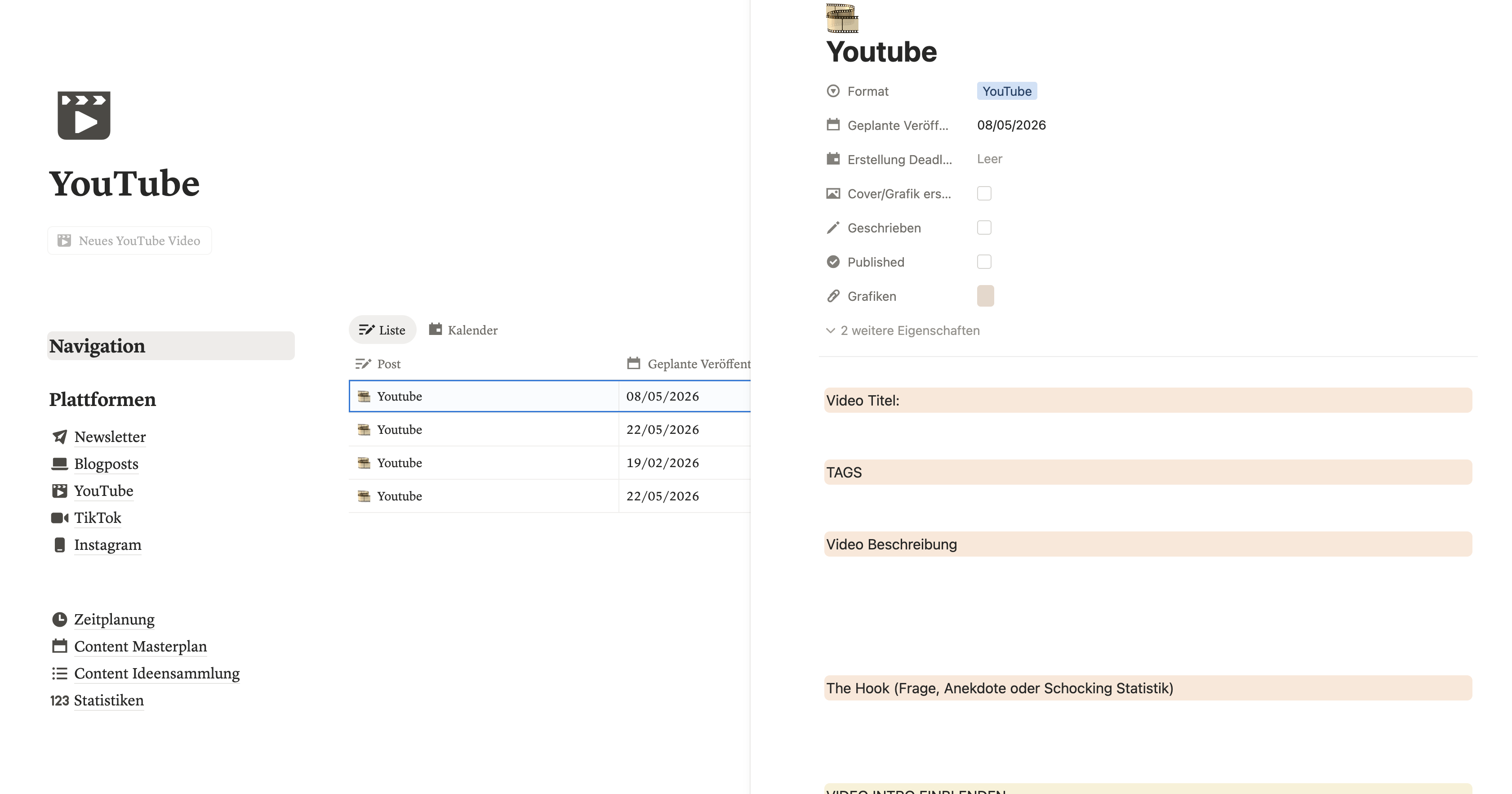Viewport: 1512px width, 794px height.
Task: Open the Zeitplanung page link
Action: pyautogui.click(x=115, y=620)
